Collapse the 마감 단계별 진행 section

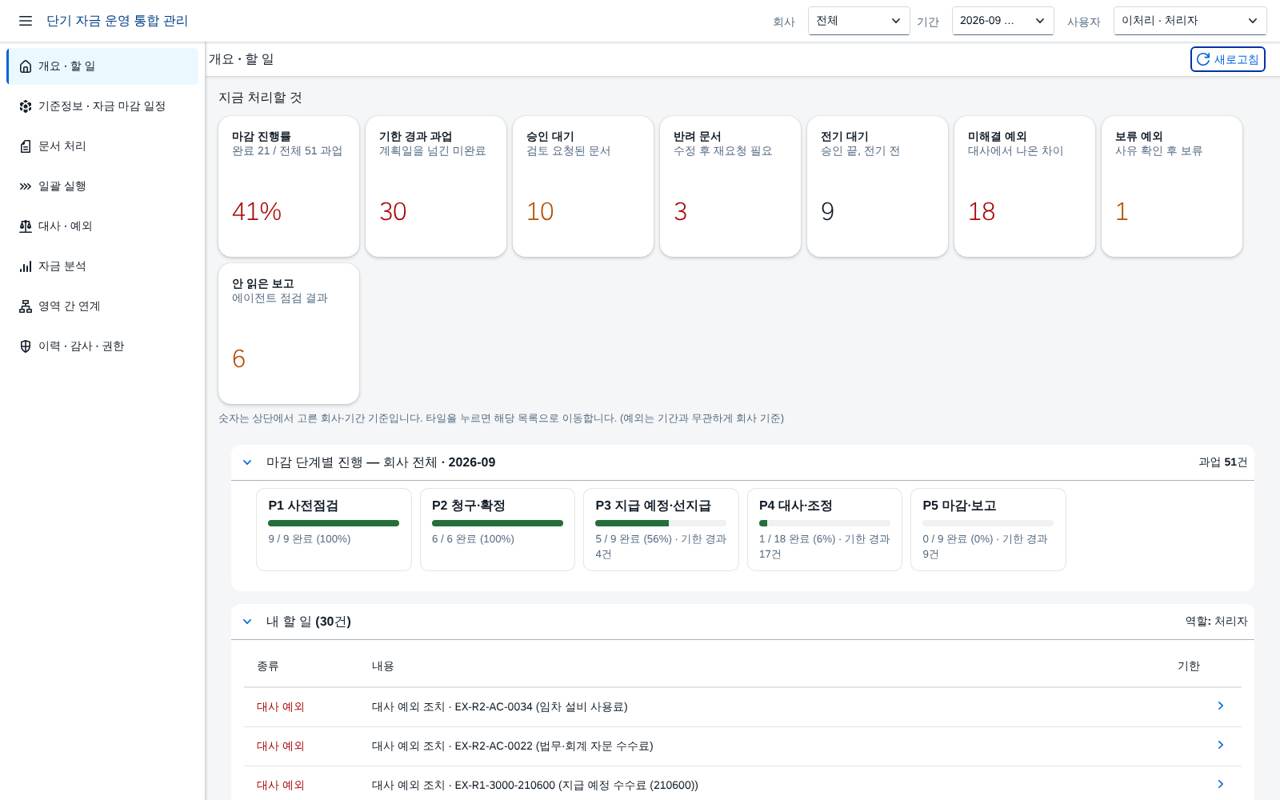(247, 462)
